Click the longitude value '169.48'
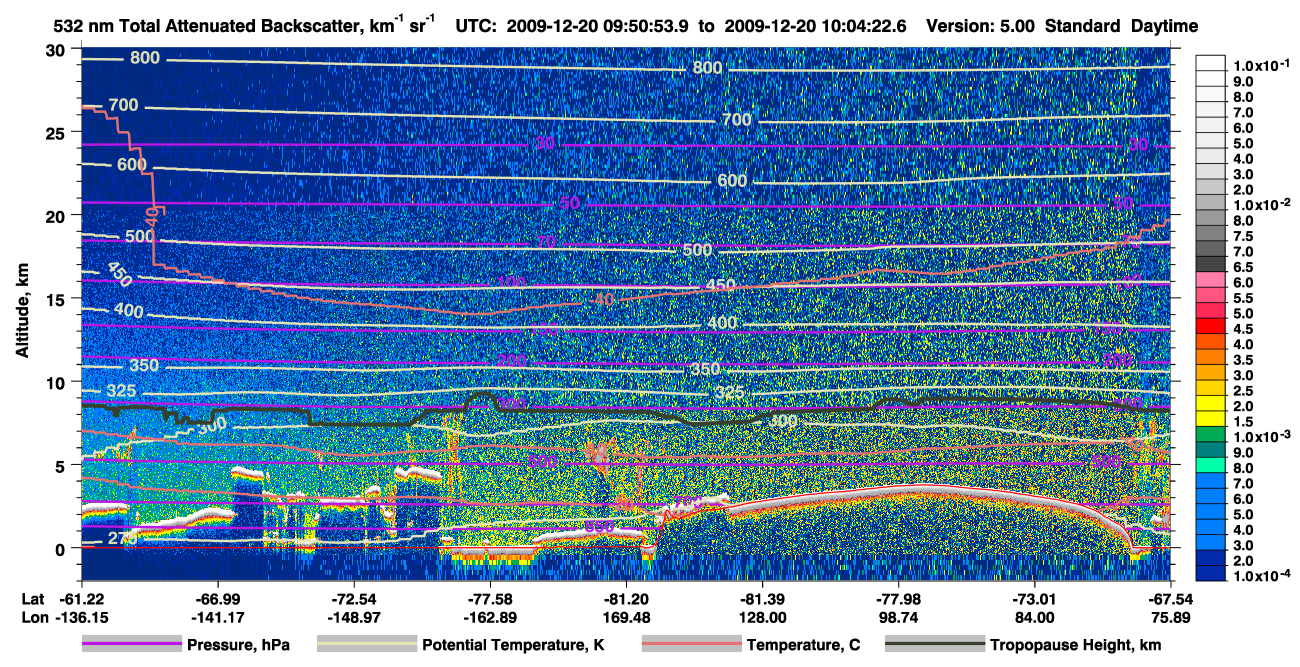Screen dimensions: 1300x667 coord(627,616)
